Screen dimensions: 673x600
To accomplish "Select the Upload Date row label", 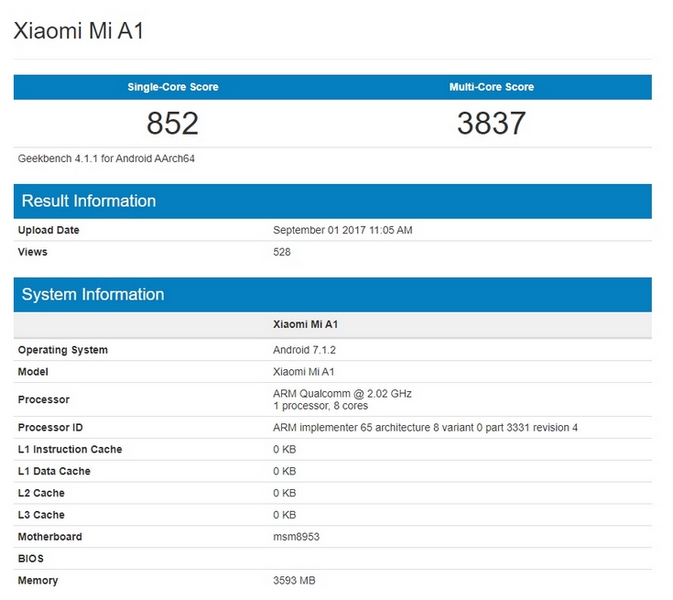I will point(49,230).
